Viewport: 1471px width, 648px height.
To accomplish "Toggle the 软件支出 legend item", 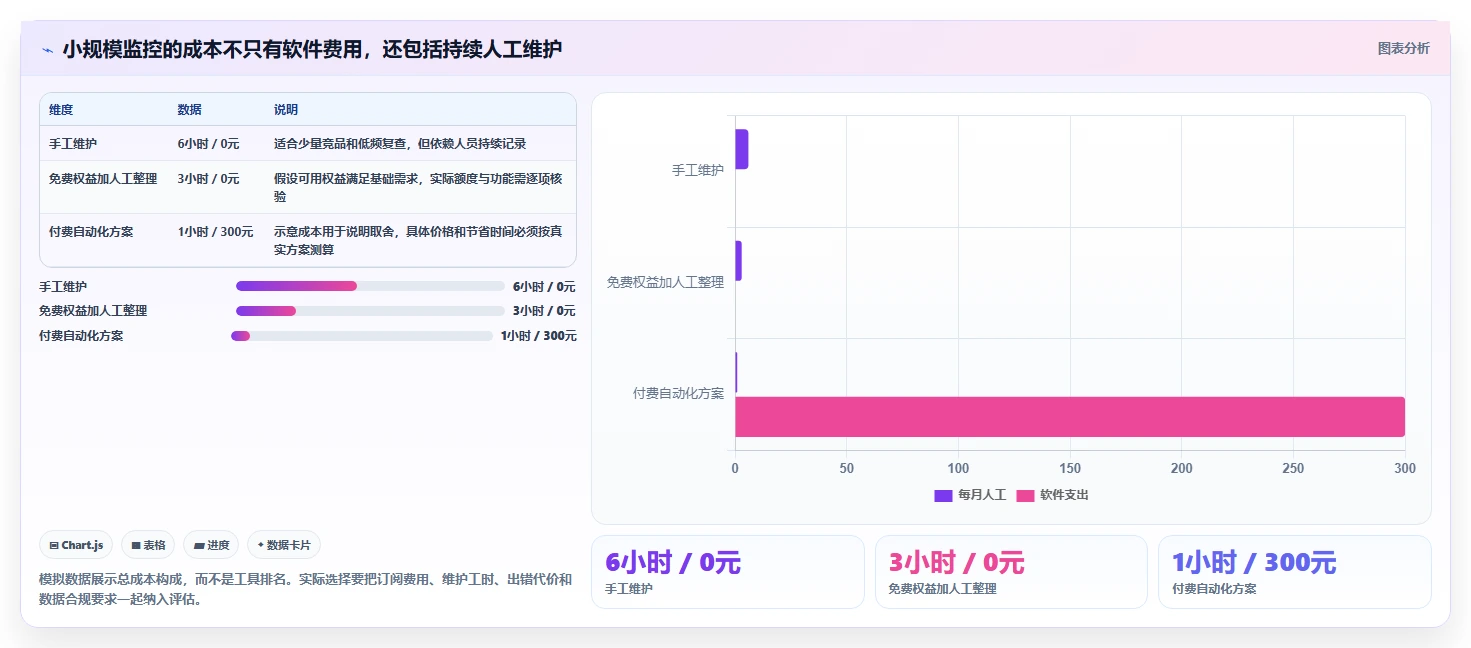I will tap(1052, 495).
